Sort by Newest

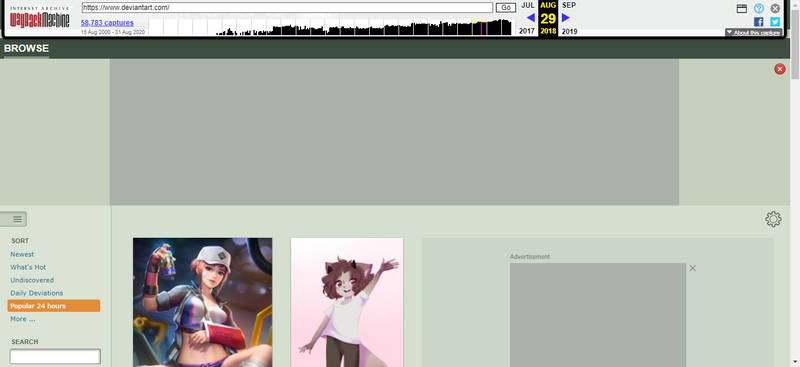point(22,254)
